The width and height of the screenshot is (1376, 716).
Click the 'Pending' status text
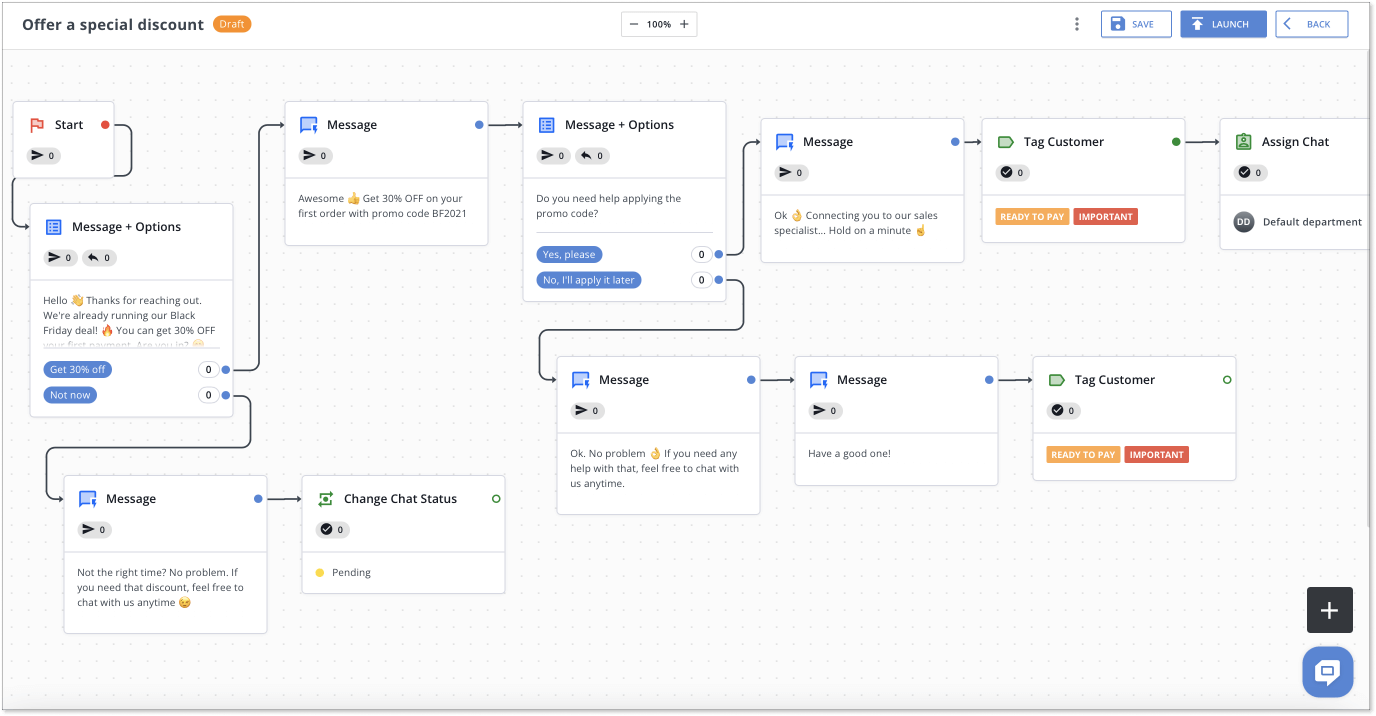(x=351, y=573)
